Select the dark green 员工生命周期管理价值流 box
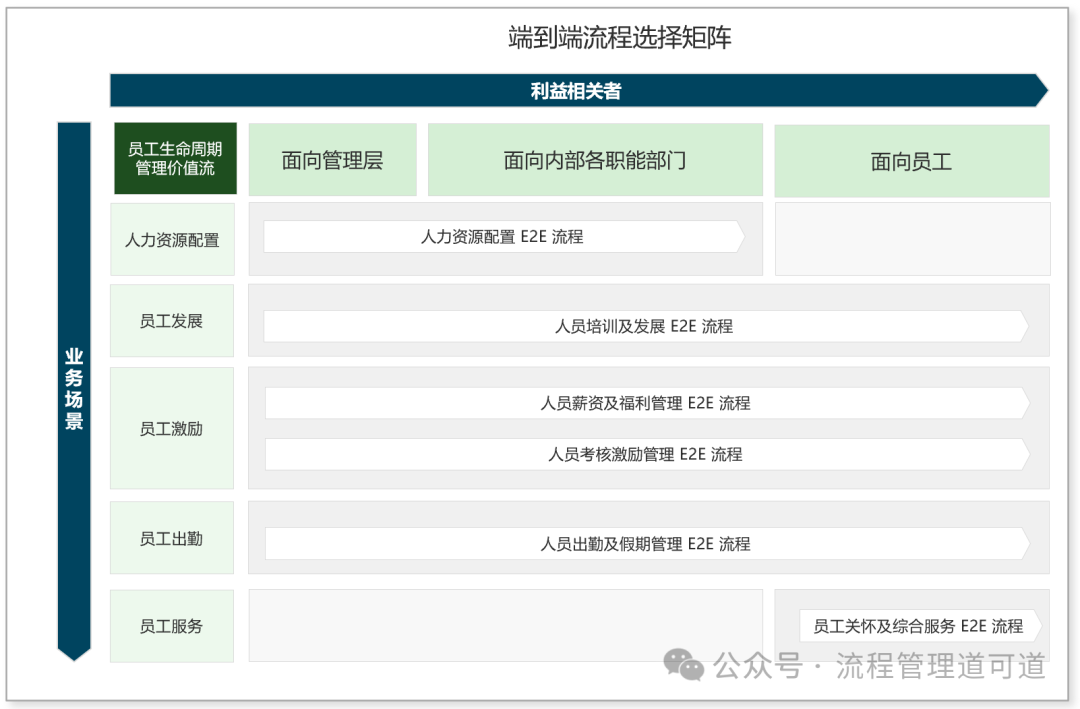The image size is (1080, 709). click(175, 159)
